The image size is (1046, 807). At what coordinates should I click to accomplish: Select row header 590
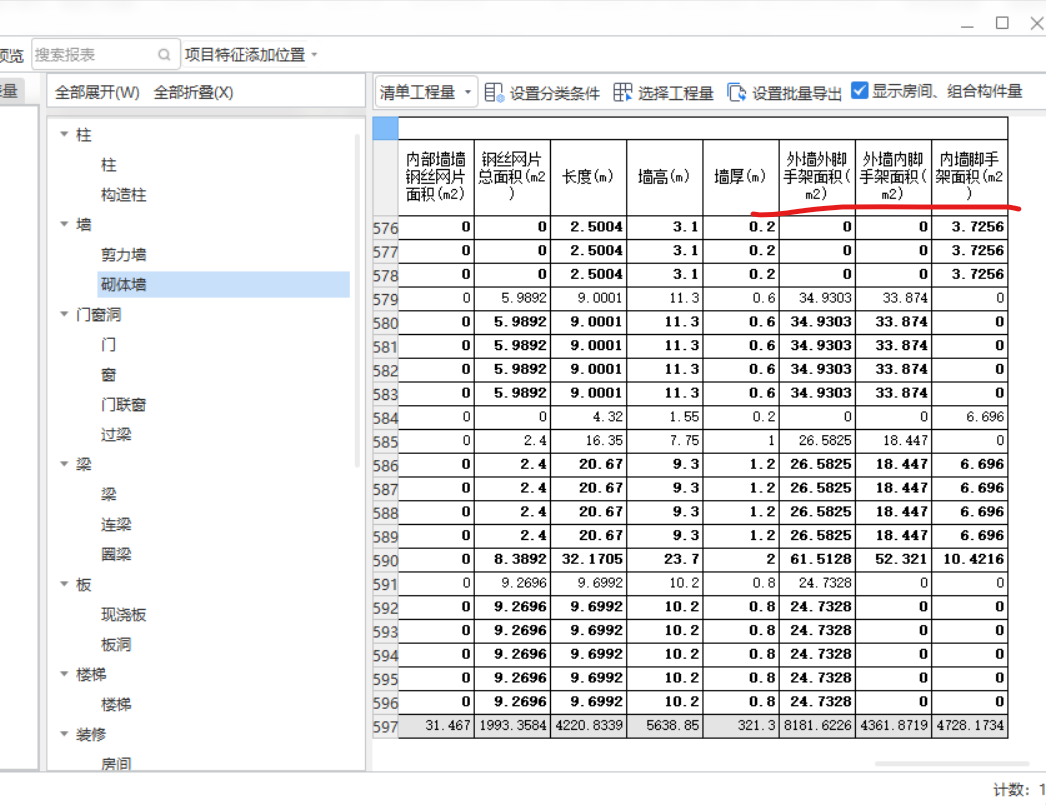[386, 560]
